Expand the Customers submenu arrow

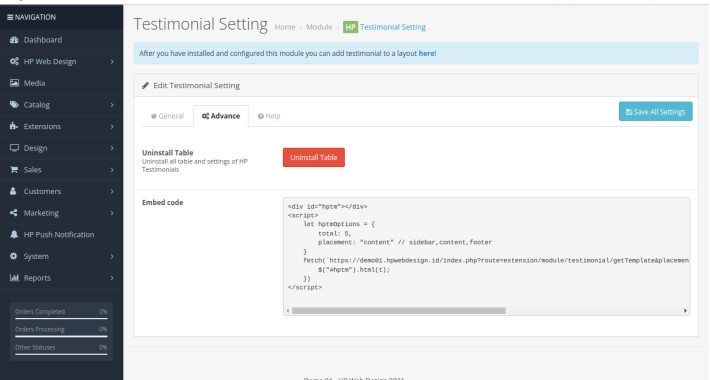tap(112, 191)
